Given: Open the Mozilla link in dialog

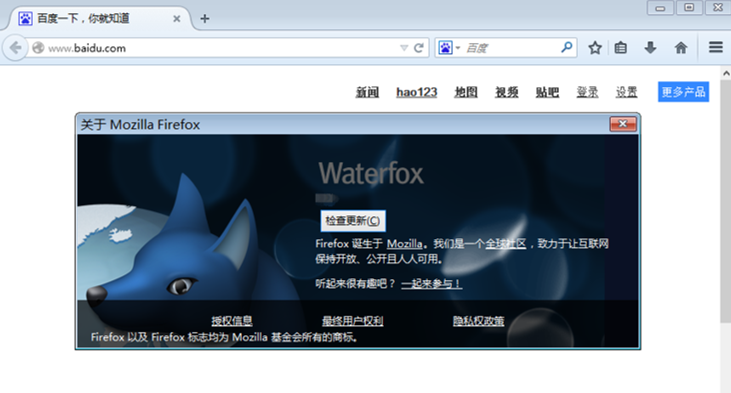Looking at the screenshot, I should pyautogui.click(x=404, y=244).
